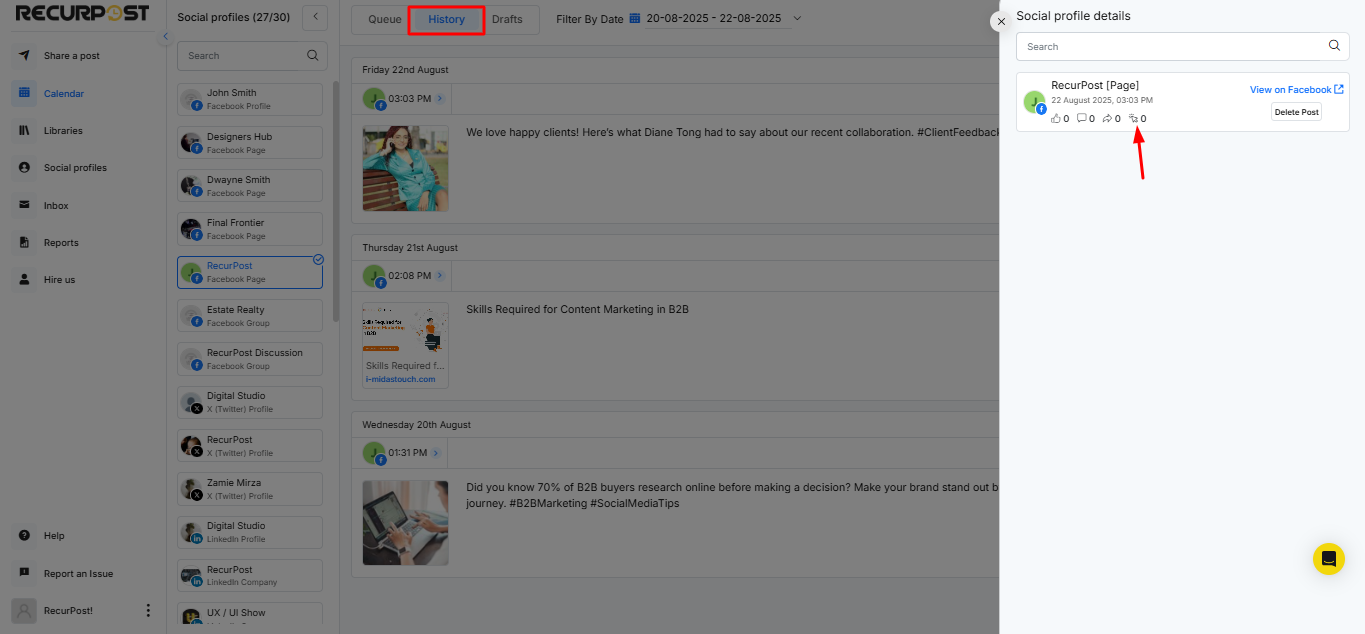Screen dimensions: 1365x634
Task: Open the i-midastouch.com link
Action: click(x=401, y=379)
